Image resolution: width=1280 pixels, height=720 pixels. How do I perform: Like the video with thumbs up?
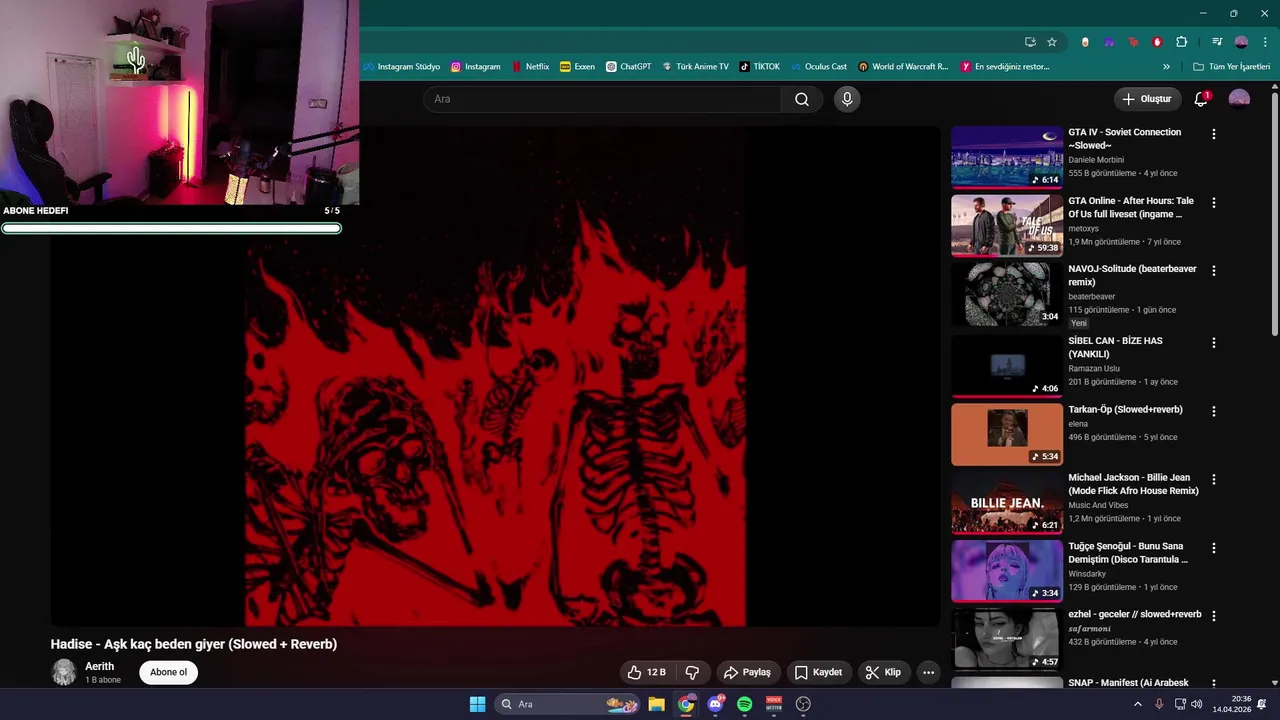coord(646,672)
